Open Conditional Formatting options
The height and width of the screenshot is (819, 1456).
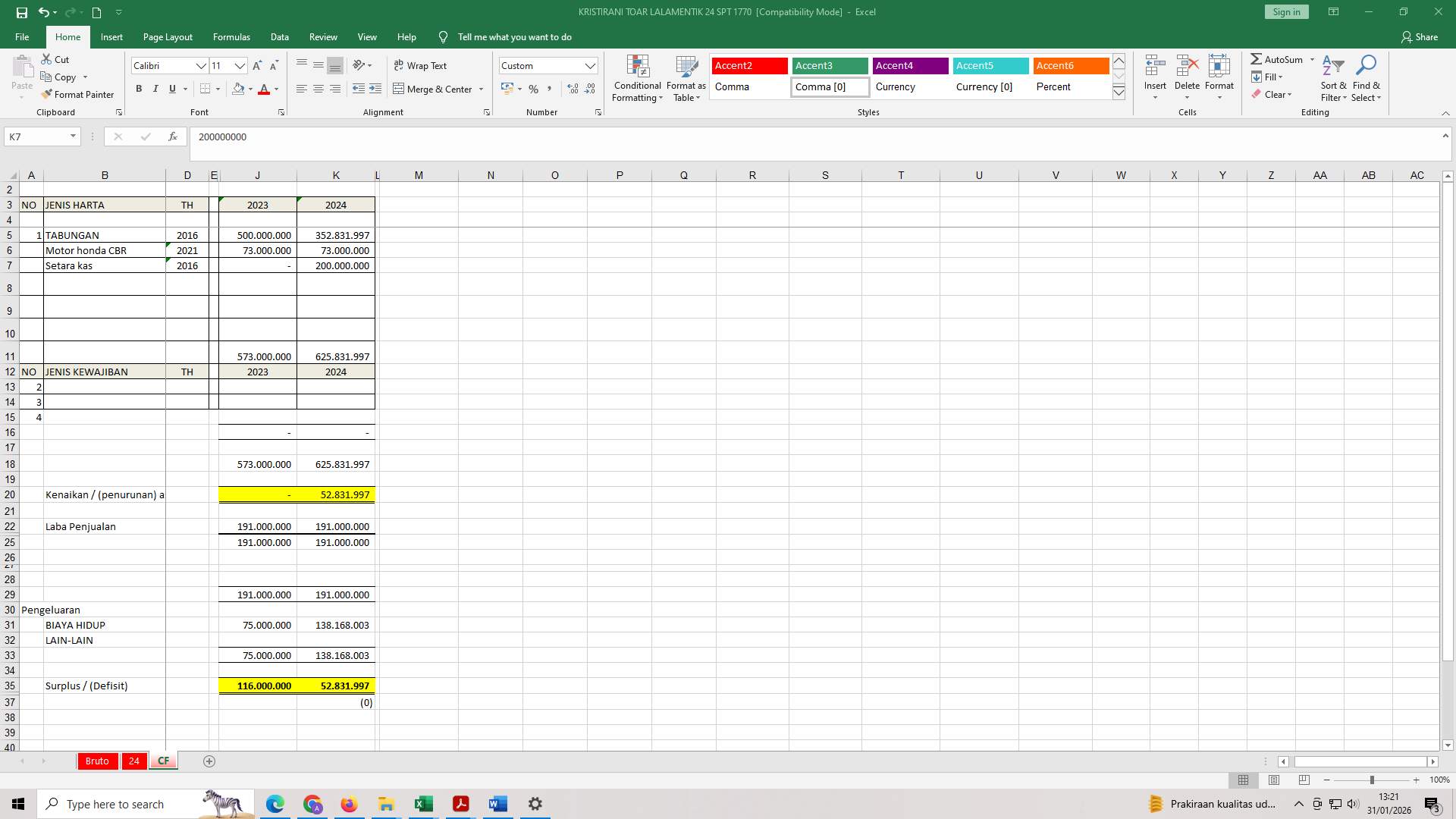point(637,78)
